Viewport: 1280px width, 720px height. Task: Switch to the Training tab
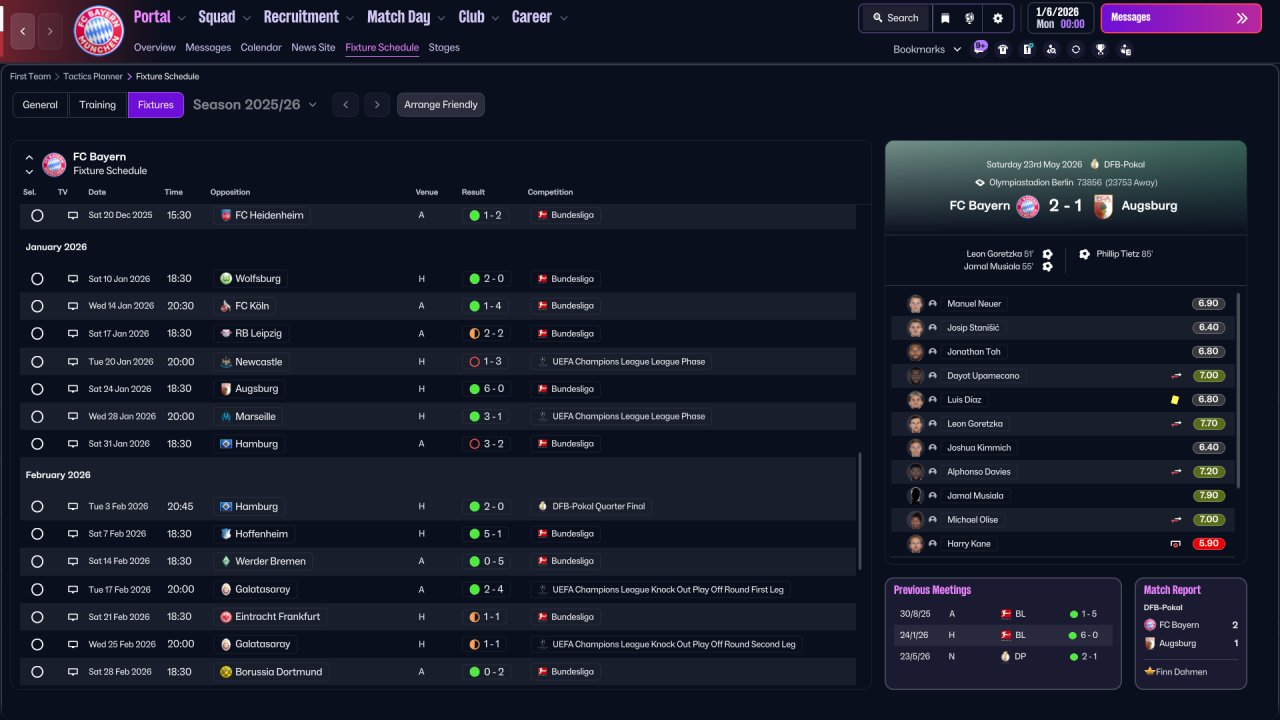pyautogui.click(x=98, y=105)
